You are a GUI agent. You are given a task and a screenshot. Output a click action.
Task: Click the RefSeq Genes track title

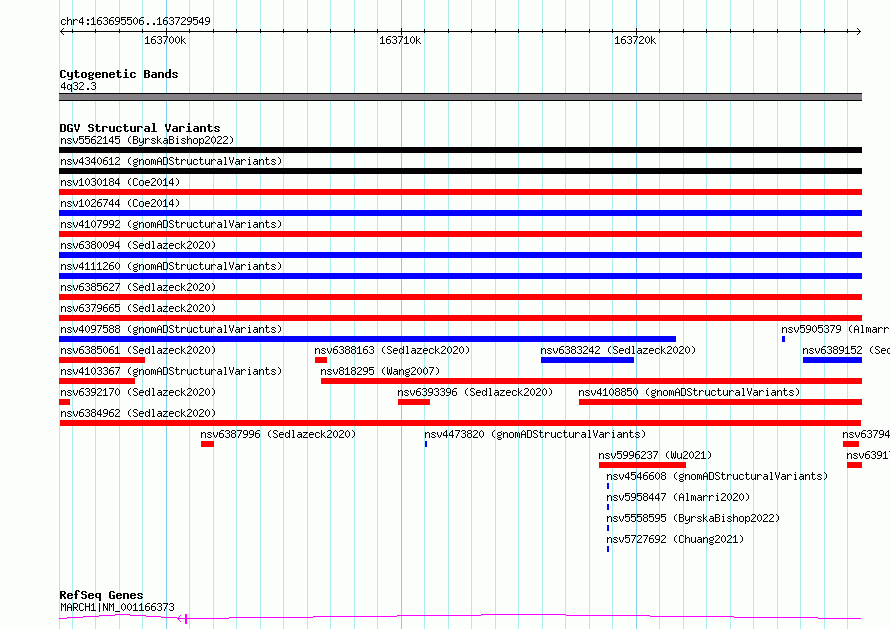pyautogui.click(x=101, y=596)
